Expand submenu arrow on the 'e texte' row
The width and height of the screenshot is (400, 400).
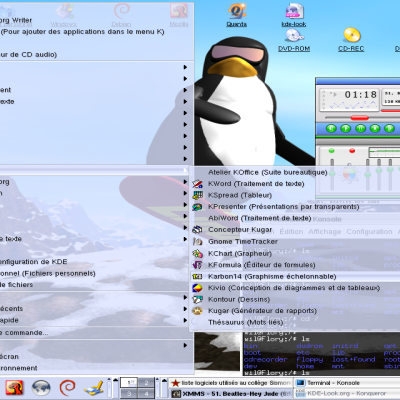[x=185, y=239]
